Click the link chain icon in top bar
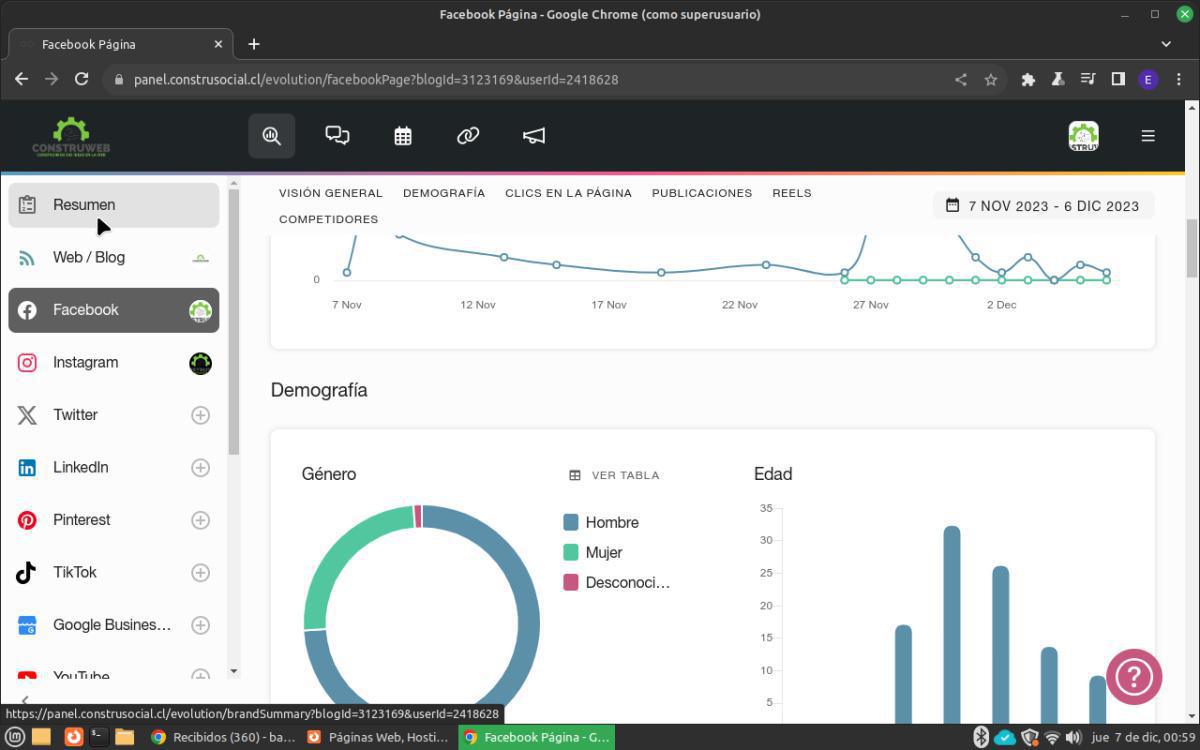This screenshot has height=750, width=1200. tap(468, 136)
